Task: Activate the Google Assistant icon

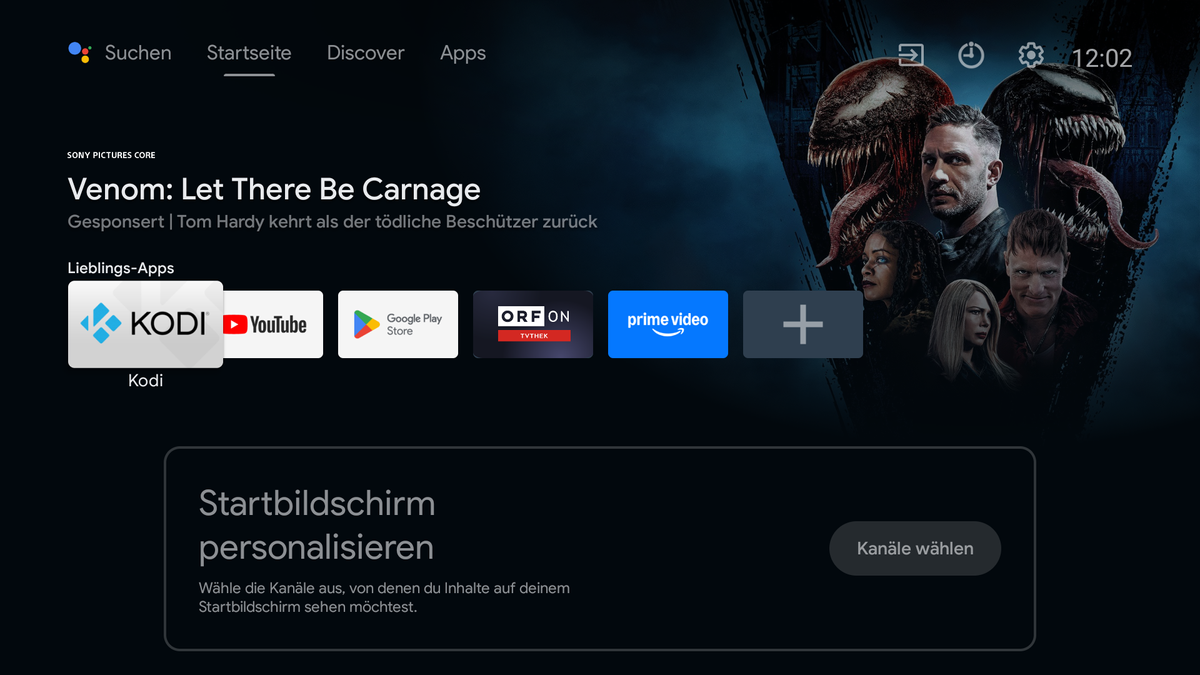Action: click(x=80, y=52)
